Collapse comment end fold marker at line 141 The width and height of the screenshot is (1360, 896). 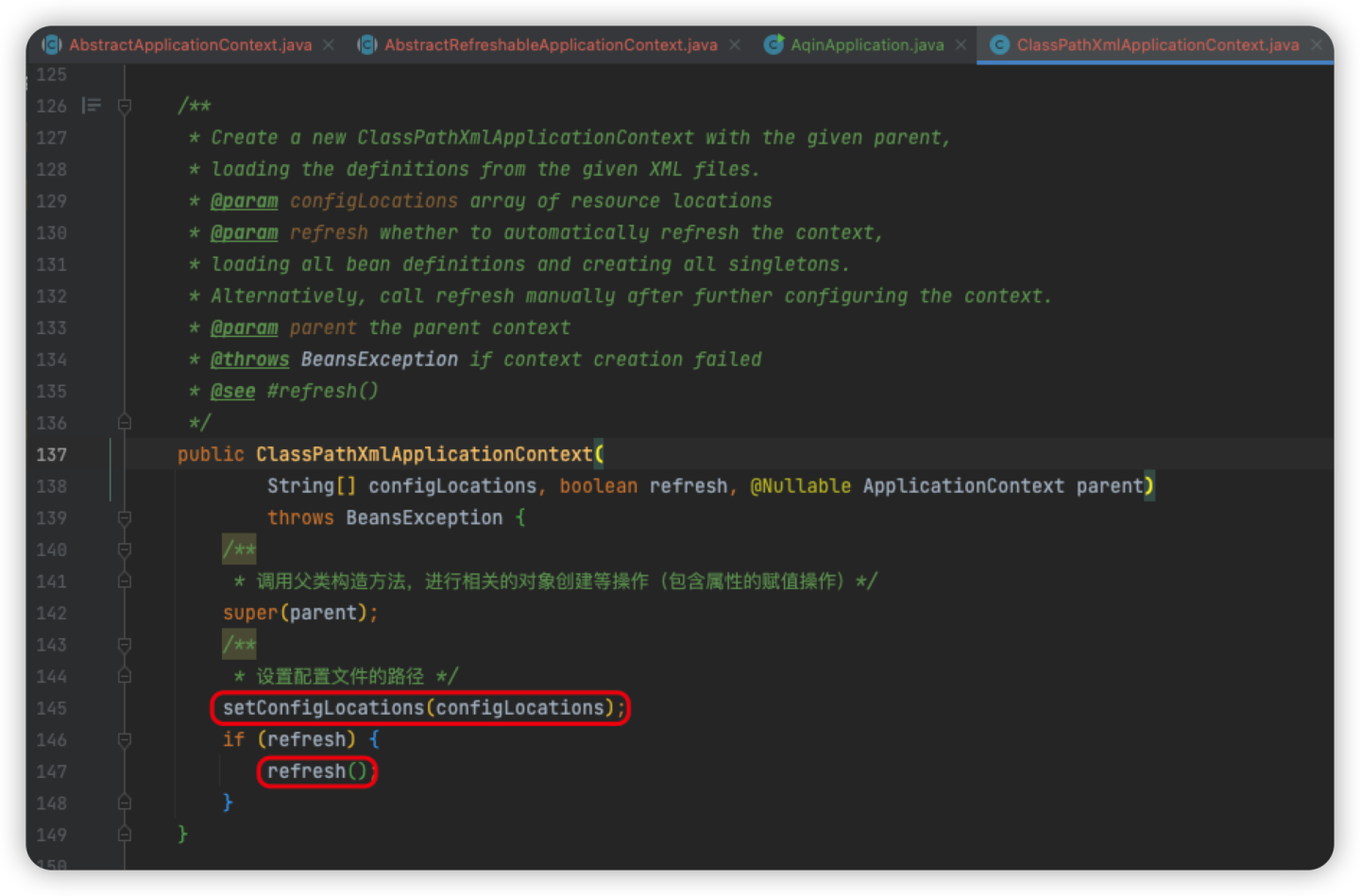pyautogui.click(x=125, y=581)
